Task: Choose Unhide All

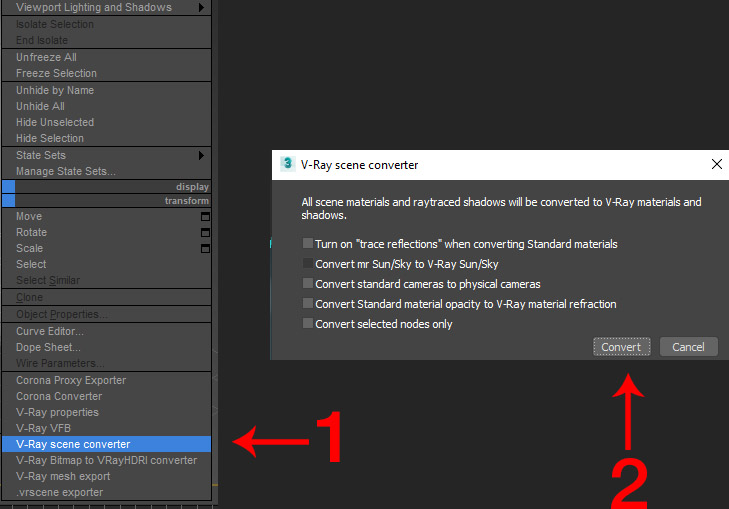Action: click(x=106, y=106)
